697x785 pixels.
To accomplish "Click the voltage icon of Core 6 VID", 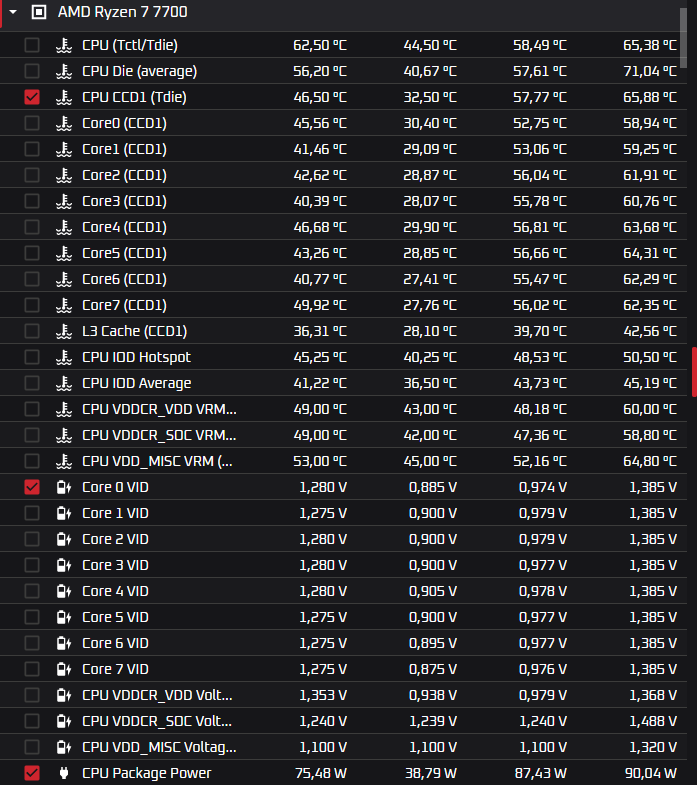I will pos(64,643).
